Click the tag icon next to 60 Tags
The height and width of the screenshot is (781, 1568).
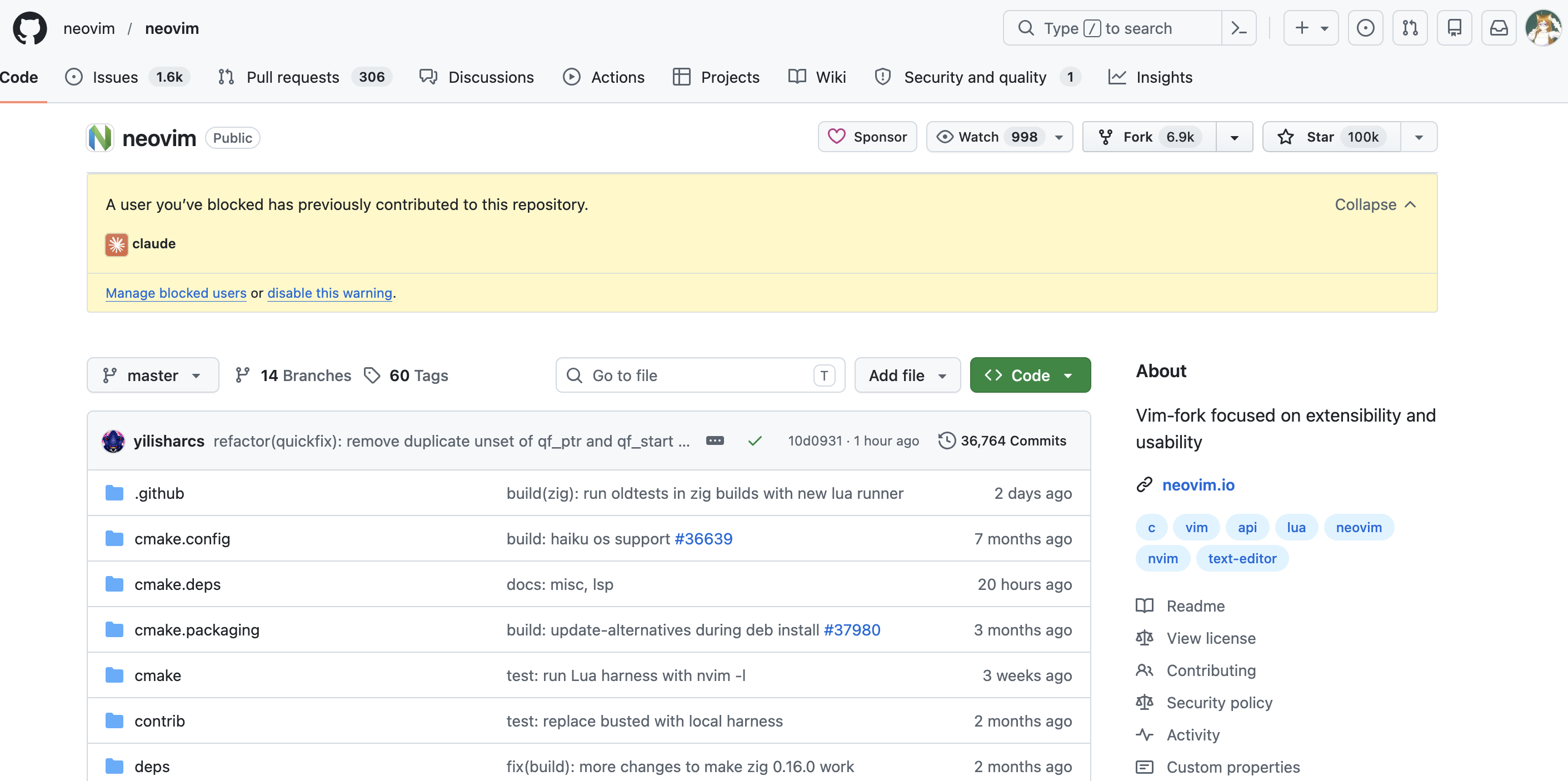[x=372, y=376]
